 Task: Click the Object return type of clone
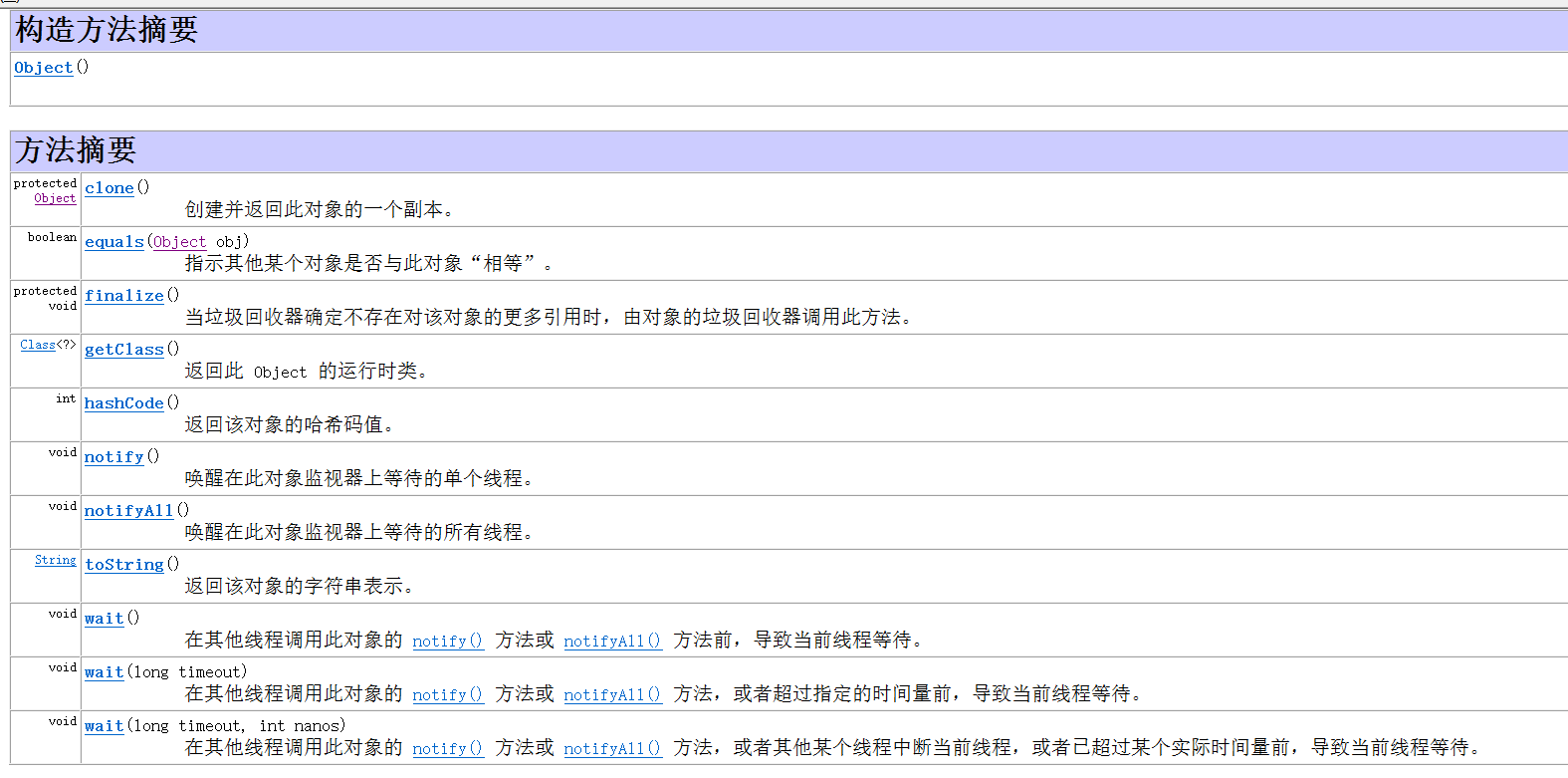point(55,198)
